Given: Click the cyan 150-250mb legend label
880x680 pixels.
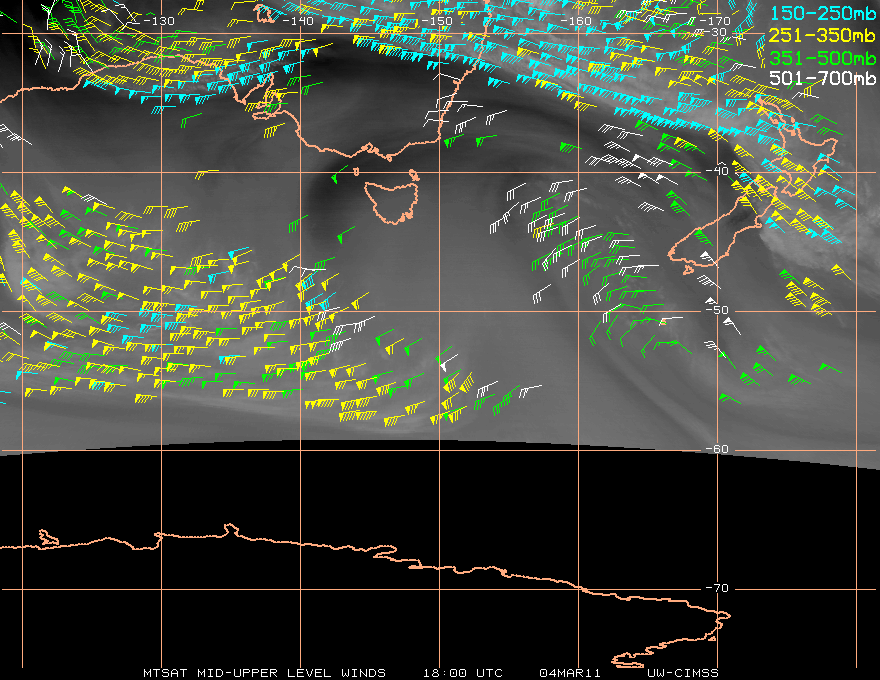Looking at the screenshot, I should 823,12.
